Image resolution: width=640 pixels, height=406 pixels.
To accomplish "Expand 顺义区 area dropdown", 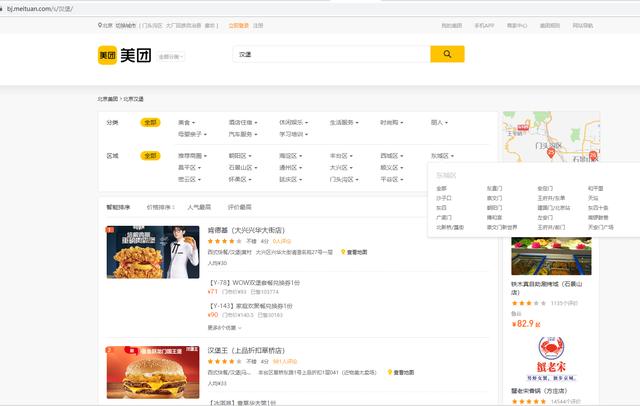I will click(x=392, y=168).
